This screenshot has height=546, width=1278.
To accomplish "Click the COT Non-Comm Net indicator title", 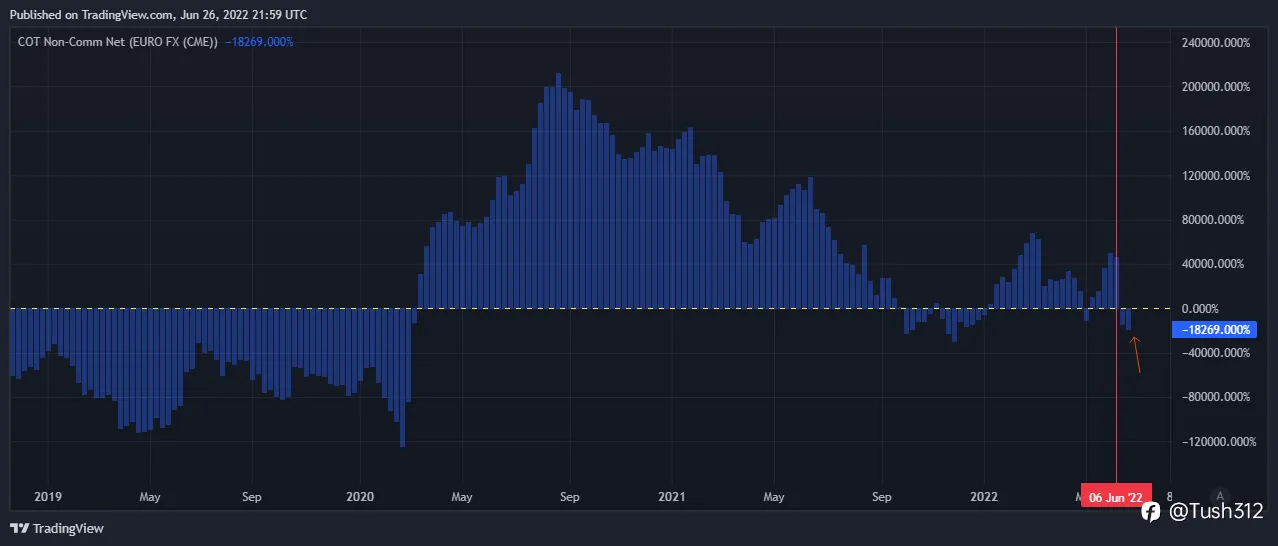I will pyautogui.click(x=118, y=42).
